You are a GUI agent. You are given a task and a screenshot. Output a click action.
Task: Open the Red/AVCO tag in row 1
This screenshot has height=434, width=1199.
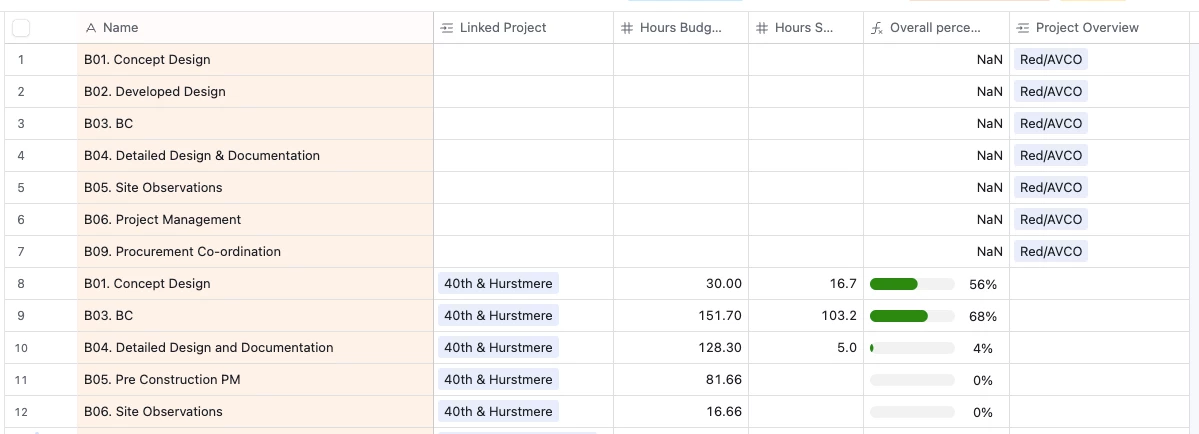[x=1051, y=60]
